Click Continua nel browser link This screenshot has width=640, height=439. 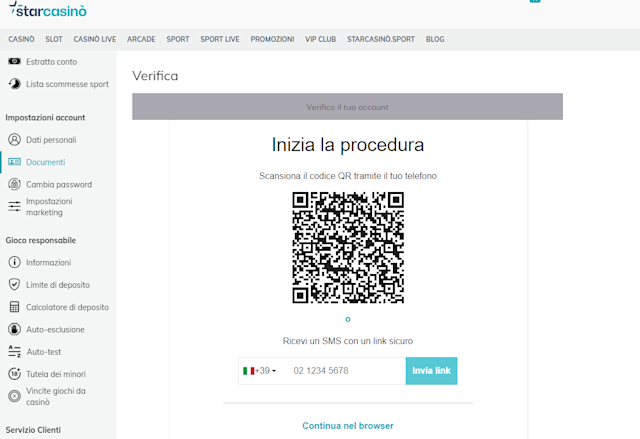tap(348, 426)
